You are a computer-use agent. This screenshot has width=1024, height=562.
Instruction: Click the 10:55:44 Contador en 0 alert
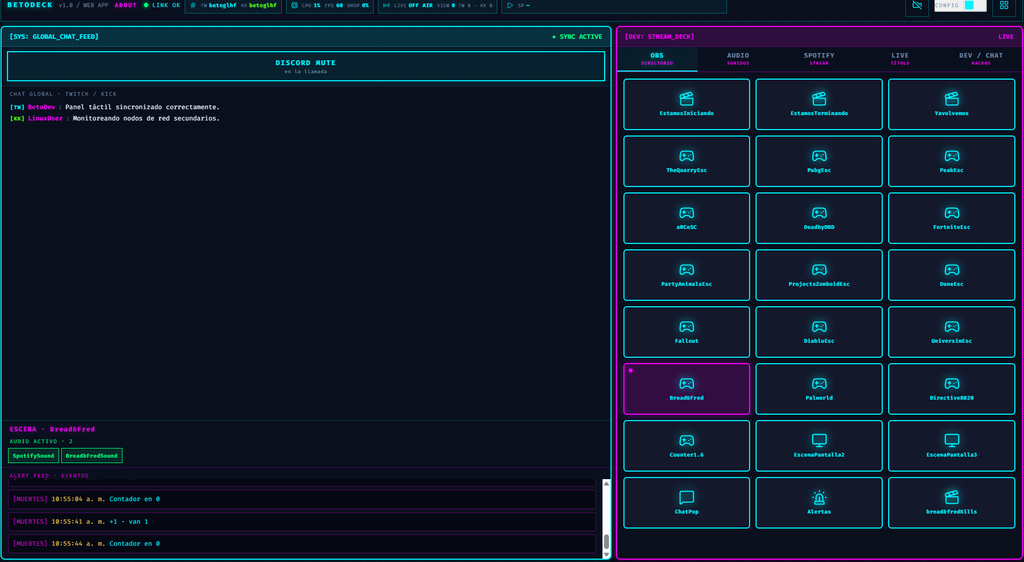[x=302, y=544]
